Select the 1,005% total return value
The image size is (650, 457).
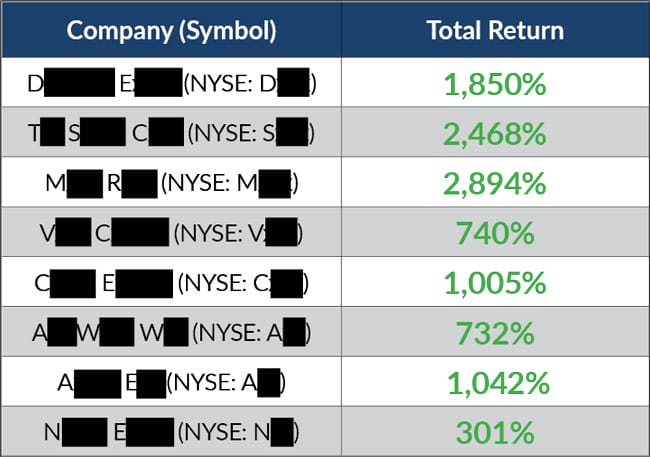click(x=494, y=283)
